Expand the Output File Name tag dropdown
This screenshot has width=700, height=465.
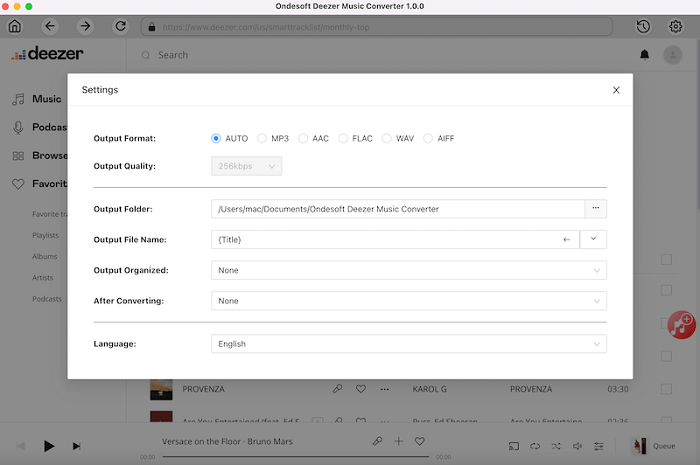coord(593,239)
